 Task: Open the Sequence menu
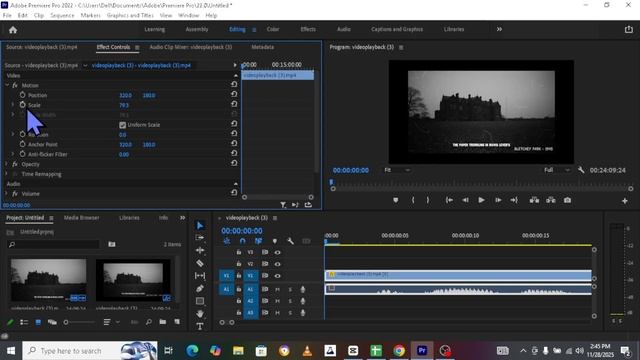click(x=62, y=16)
